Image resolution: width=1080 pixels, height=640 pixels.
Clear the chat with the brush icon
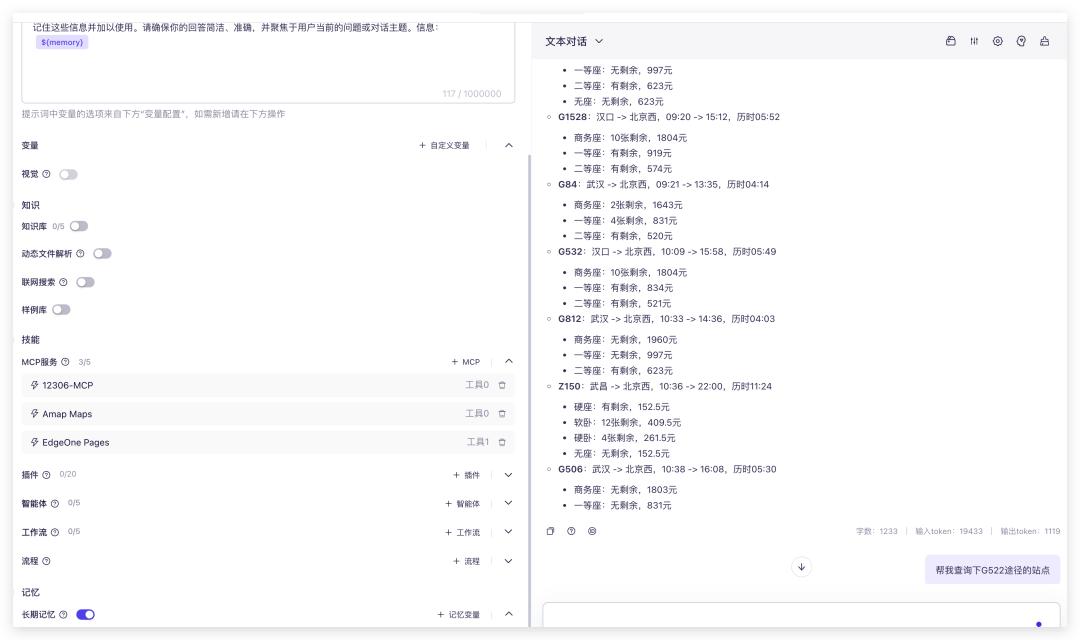tap(1044, 41)
